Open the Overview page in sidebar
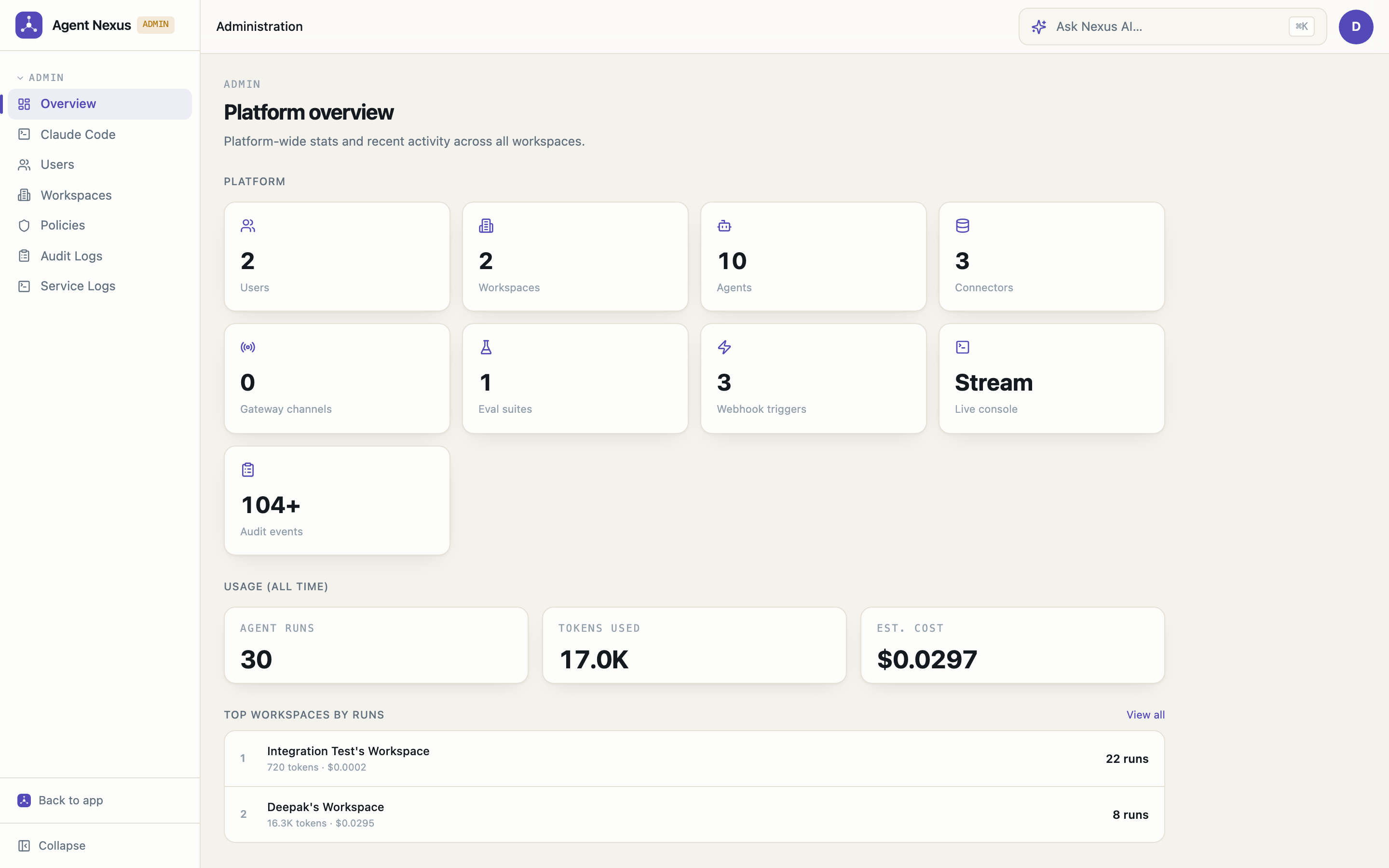 click(x=100, y=104)
